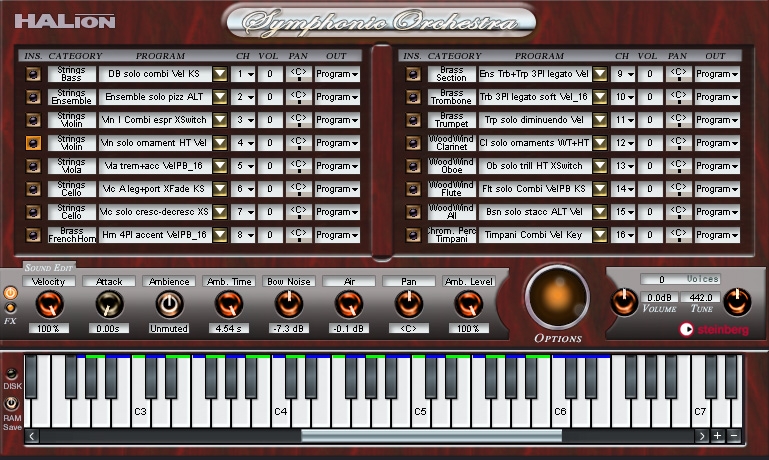Adjust the Air knob

(x=349, y=304)
